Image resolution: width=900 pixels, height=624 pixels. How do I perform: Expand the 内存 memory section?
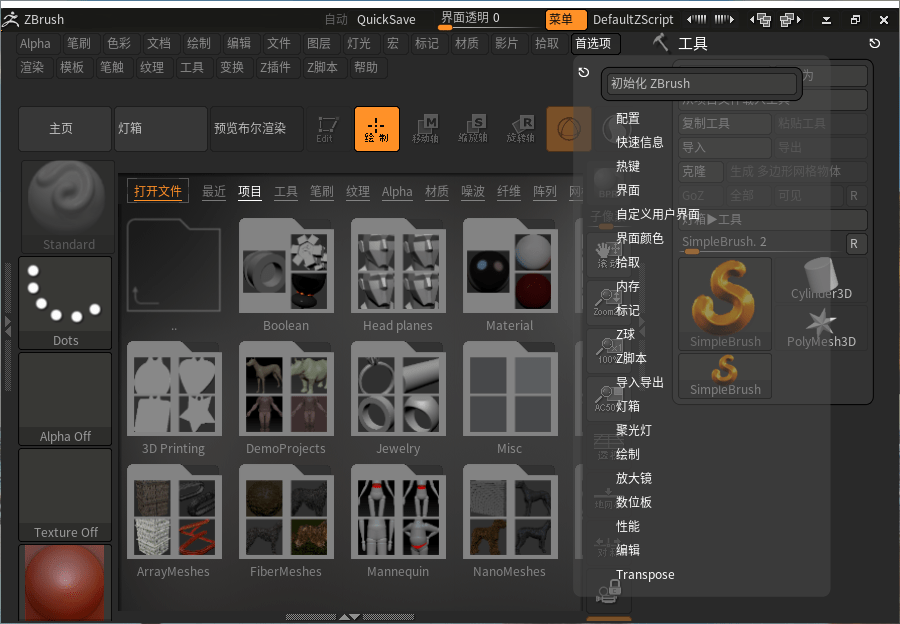tap(627, 286)
